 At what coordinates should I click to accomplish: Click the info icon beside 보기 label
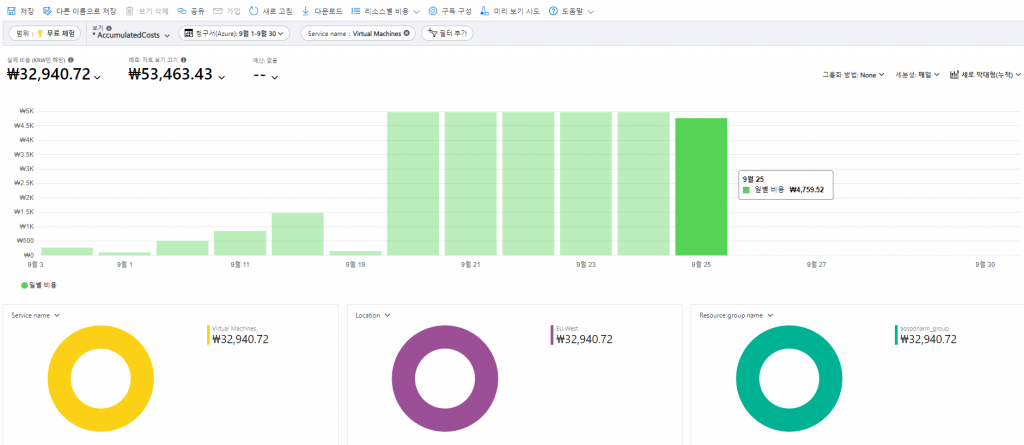108,28
